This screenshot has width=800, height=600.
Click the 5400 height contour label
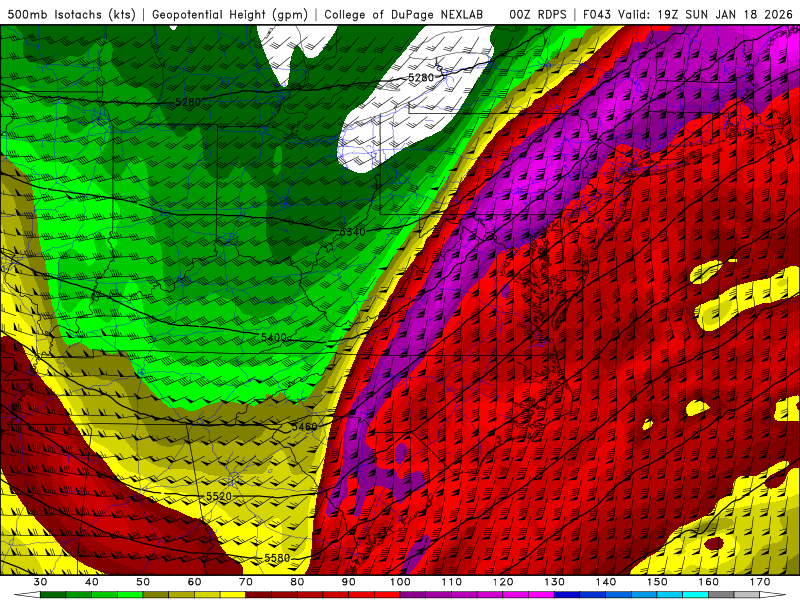[x=273, y=337]
